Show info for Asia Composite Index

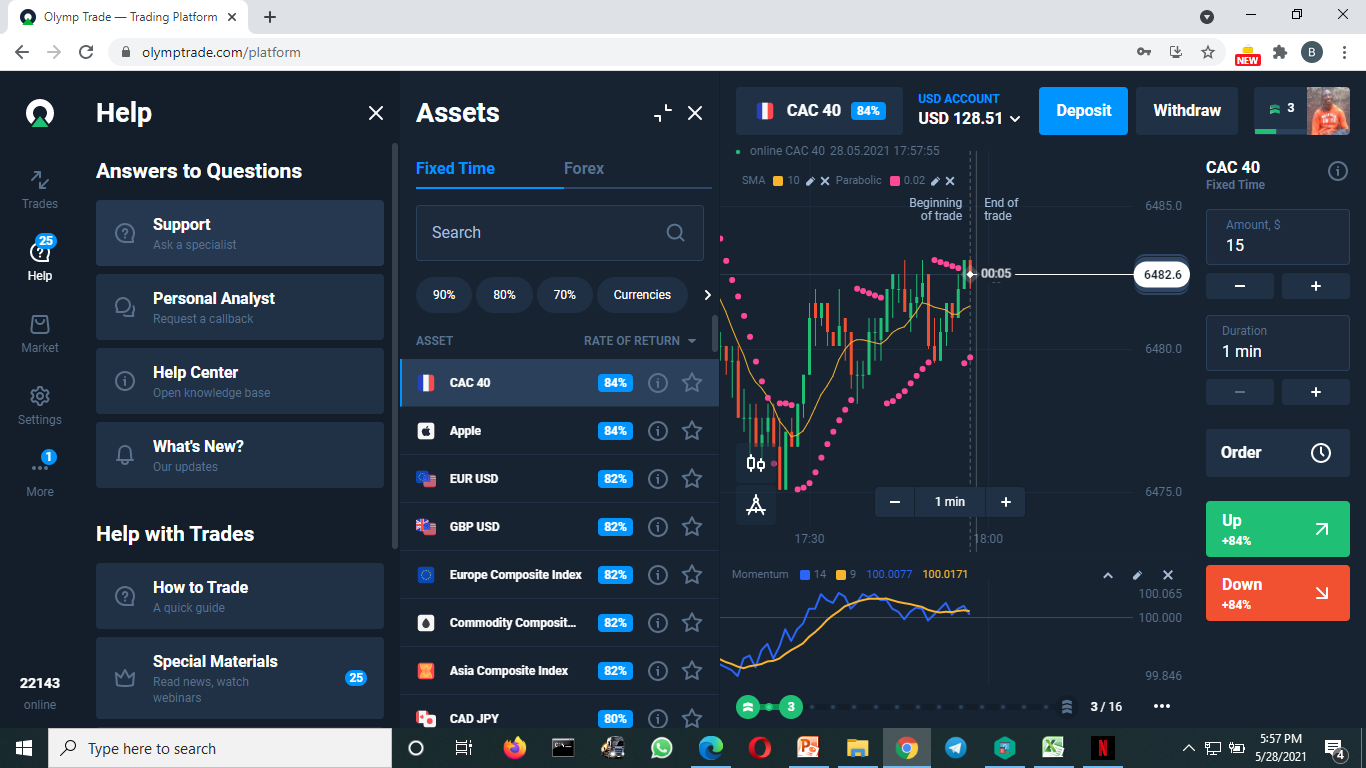click(658, 670)
